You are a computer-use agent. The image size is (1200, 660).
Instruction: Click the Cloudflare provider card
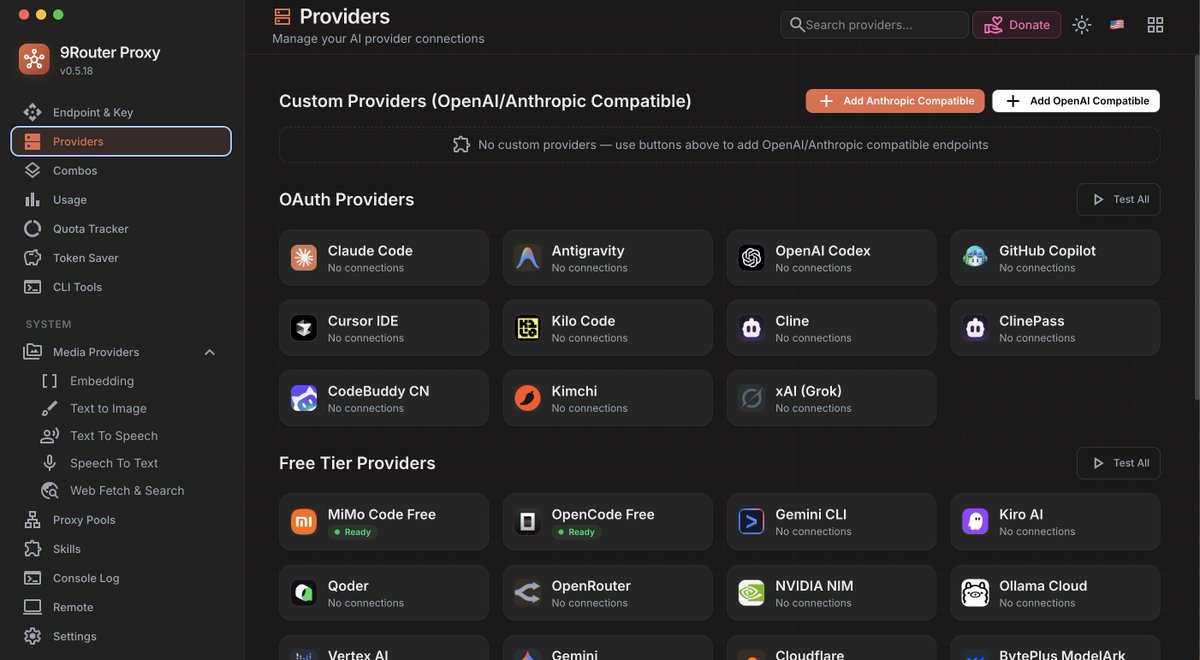pos(832,648)
